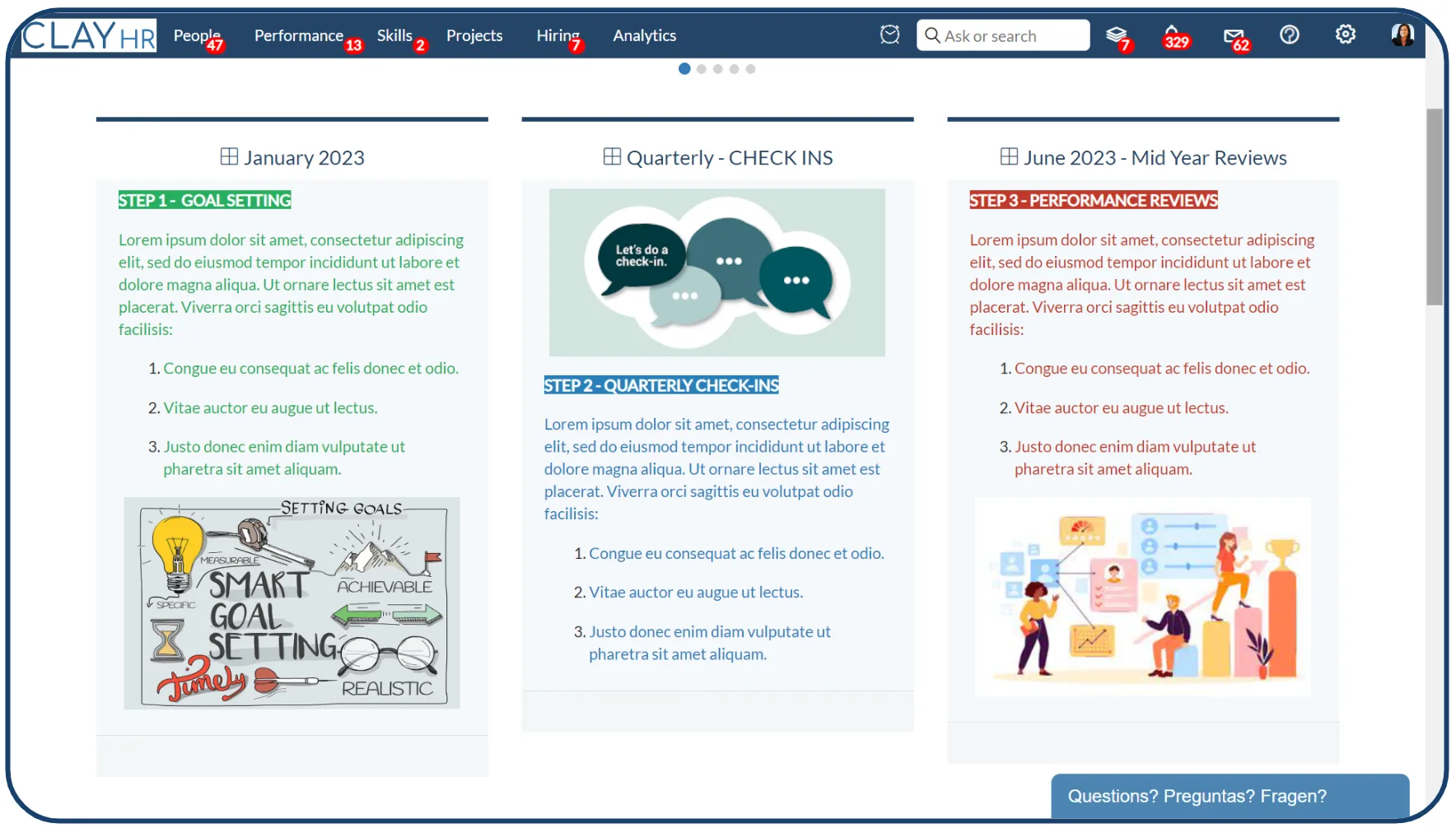Click the badge 2 on Skills
This screenshot has height=828, width=1456.
click(420, 45)
